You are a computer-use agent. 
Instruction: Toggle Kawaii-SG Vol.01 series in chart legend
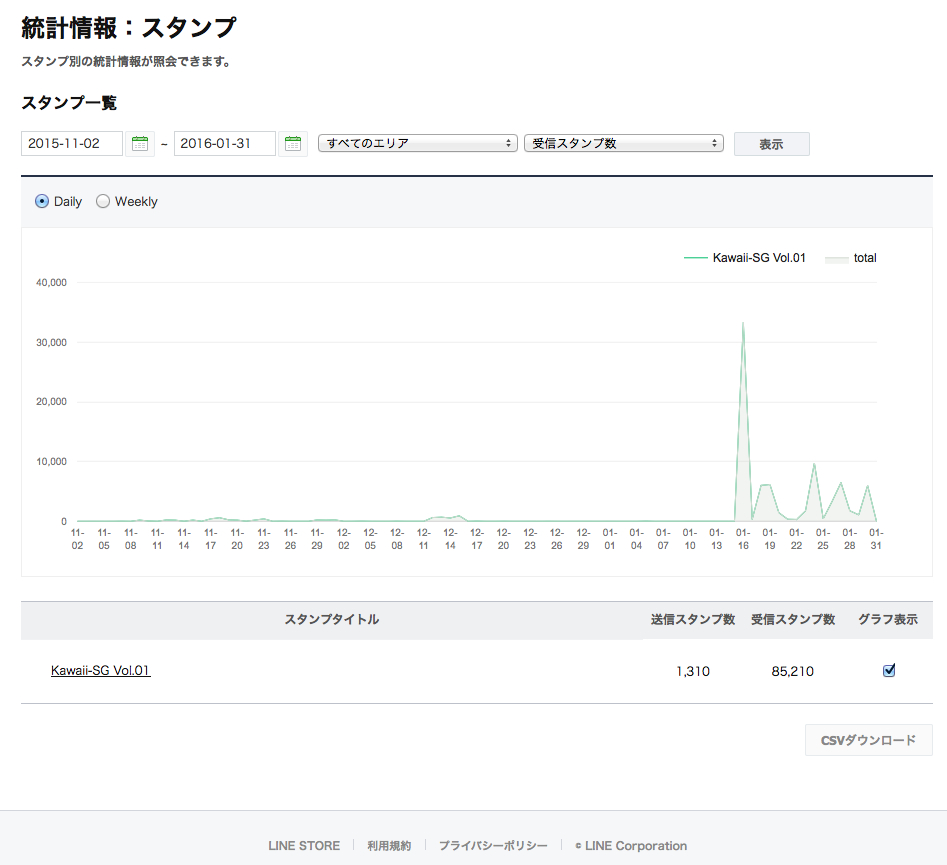coord(745,258)
